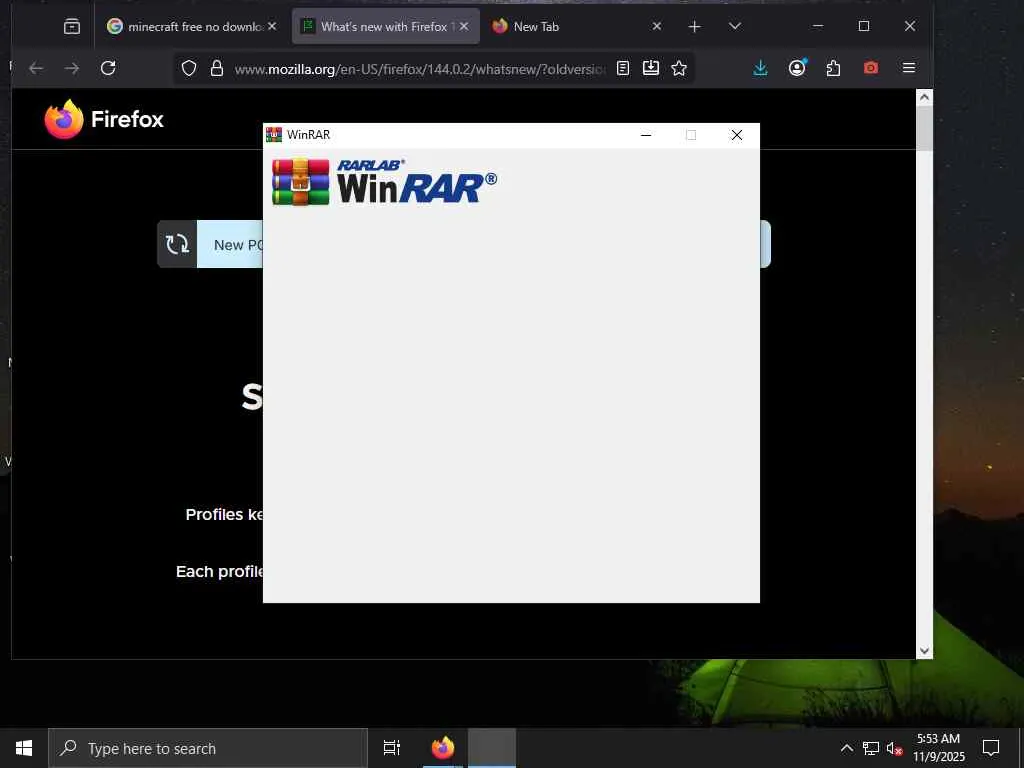Open the Extensions puzzle-piece menu

[x=833, y=68]
